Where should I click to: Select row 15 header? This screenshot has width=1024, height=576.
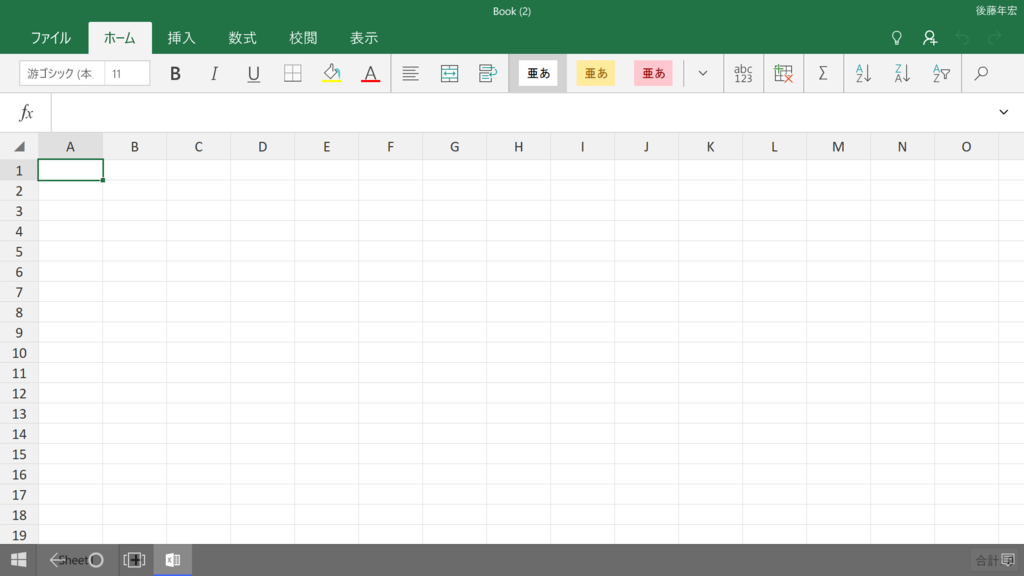[19, 455]
